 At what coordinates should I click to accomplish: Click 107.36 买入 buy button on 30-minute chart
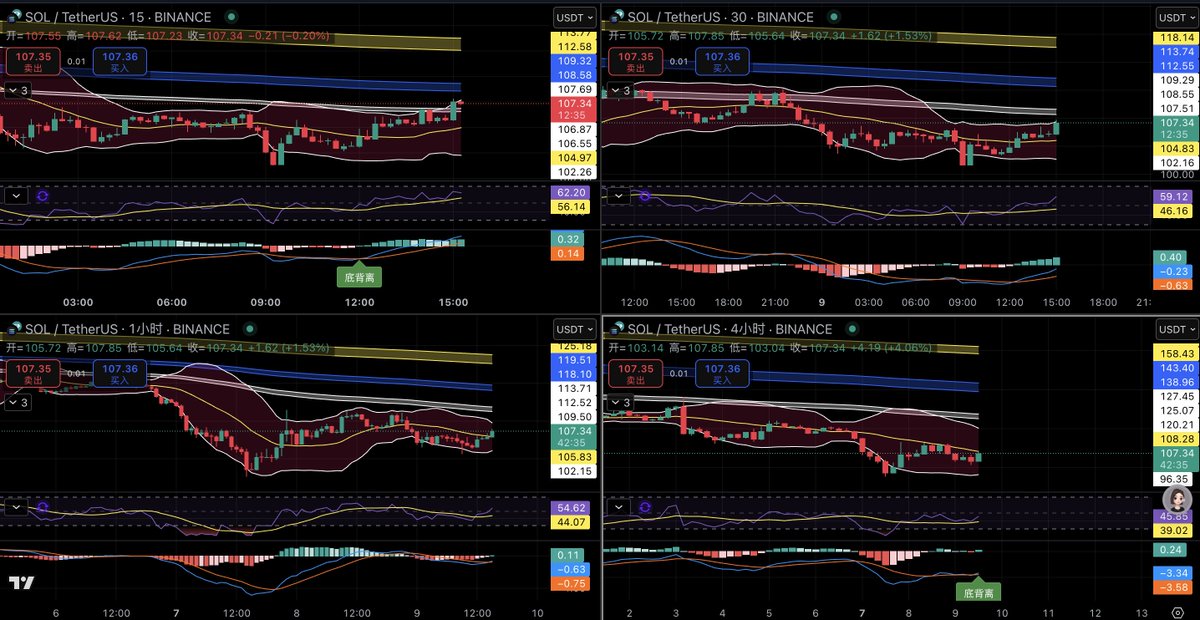pyautogui.click(x=721, y=61)
